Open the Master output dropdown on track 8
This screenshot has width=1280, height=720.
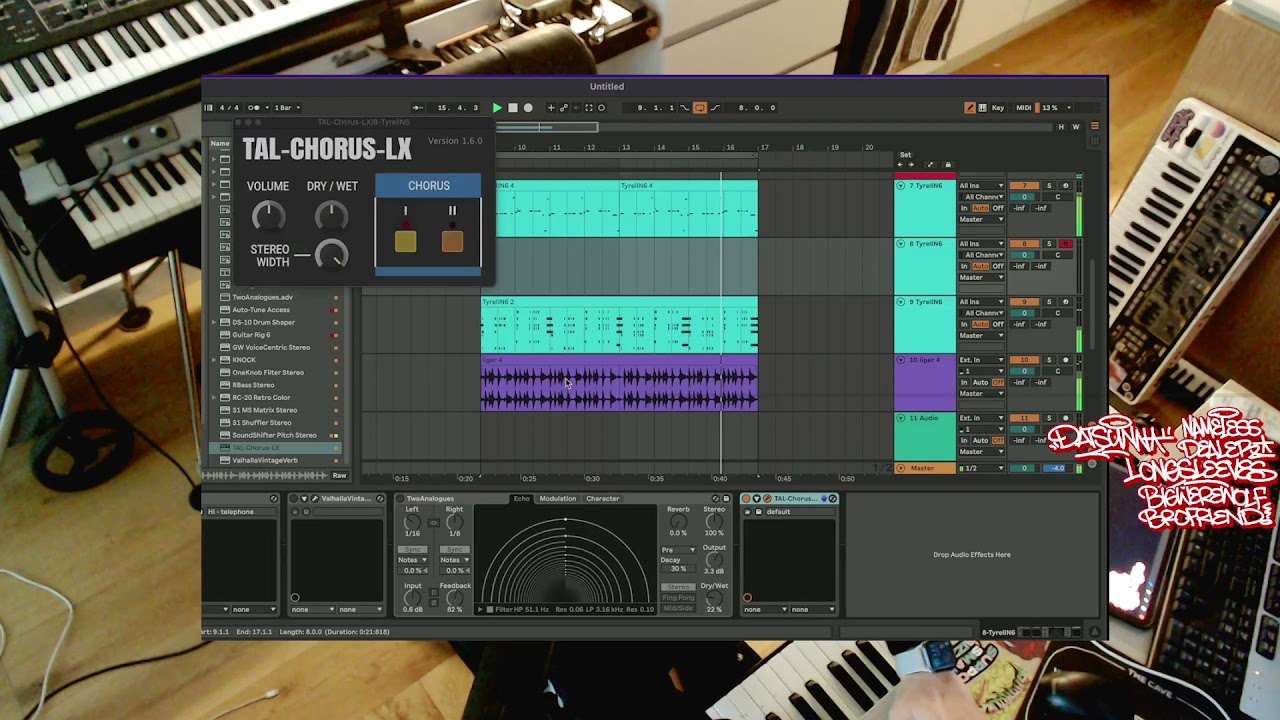pos(981,277)
